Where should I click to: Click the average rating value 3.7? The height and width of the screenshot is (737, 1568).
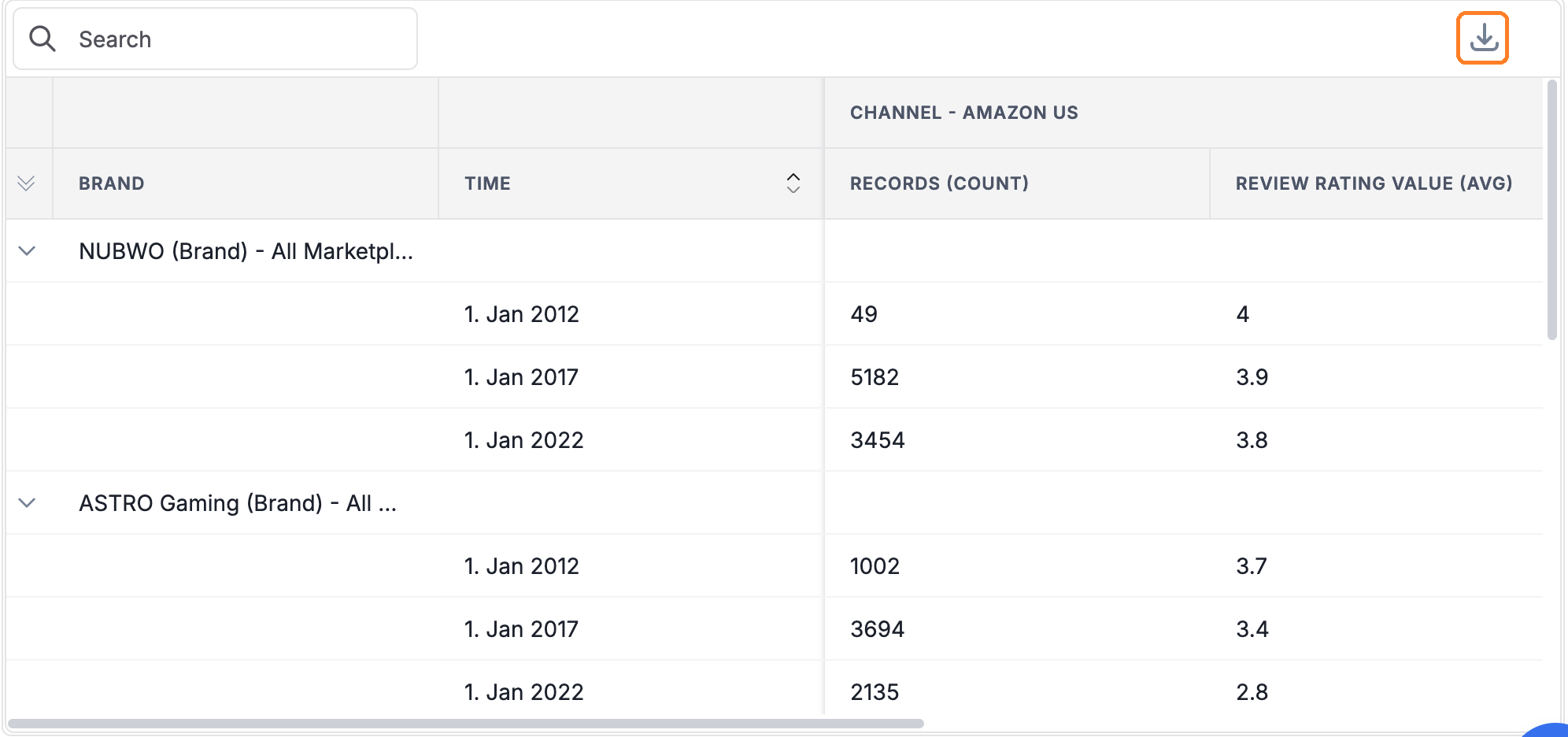coord(1252,566)
